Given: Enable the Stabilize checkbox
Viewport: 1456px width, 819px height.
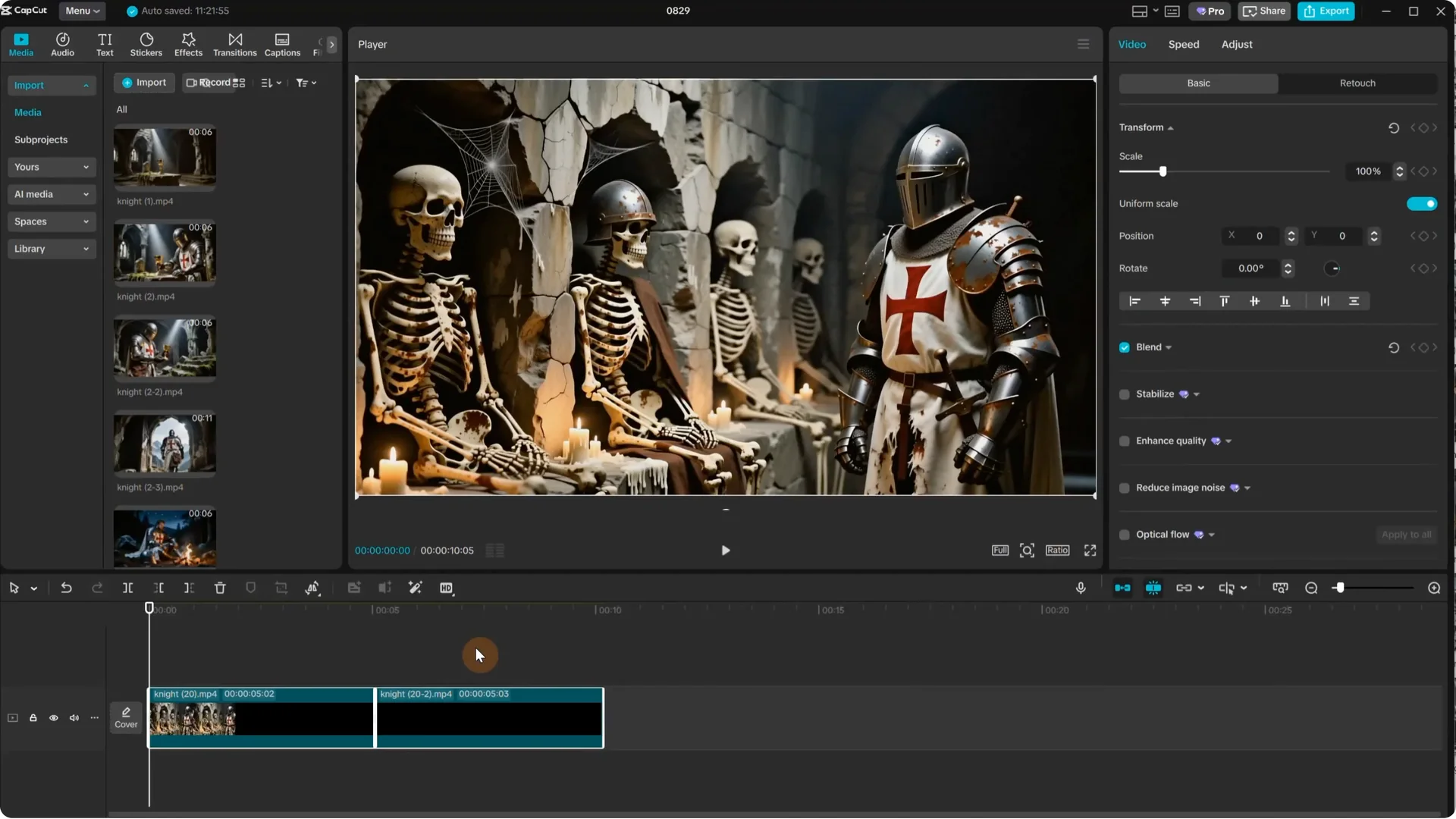Looking at the screenshot, I should 1125,394.
